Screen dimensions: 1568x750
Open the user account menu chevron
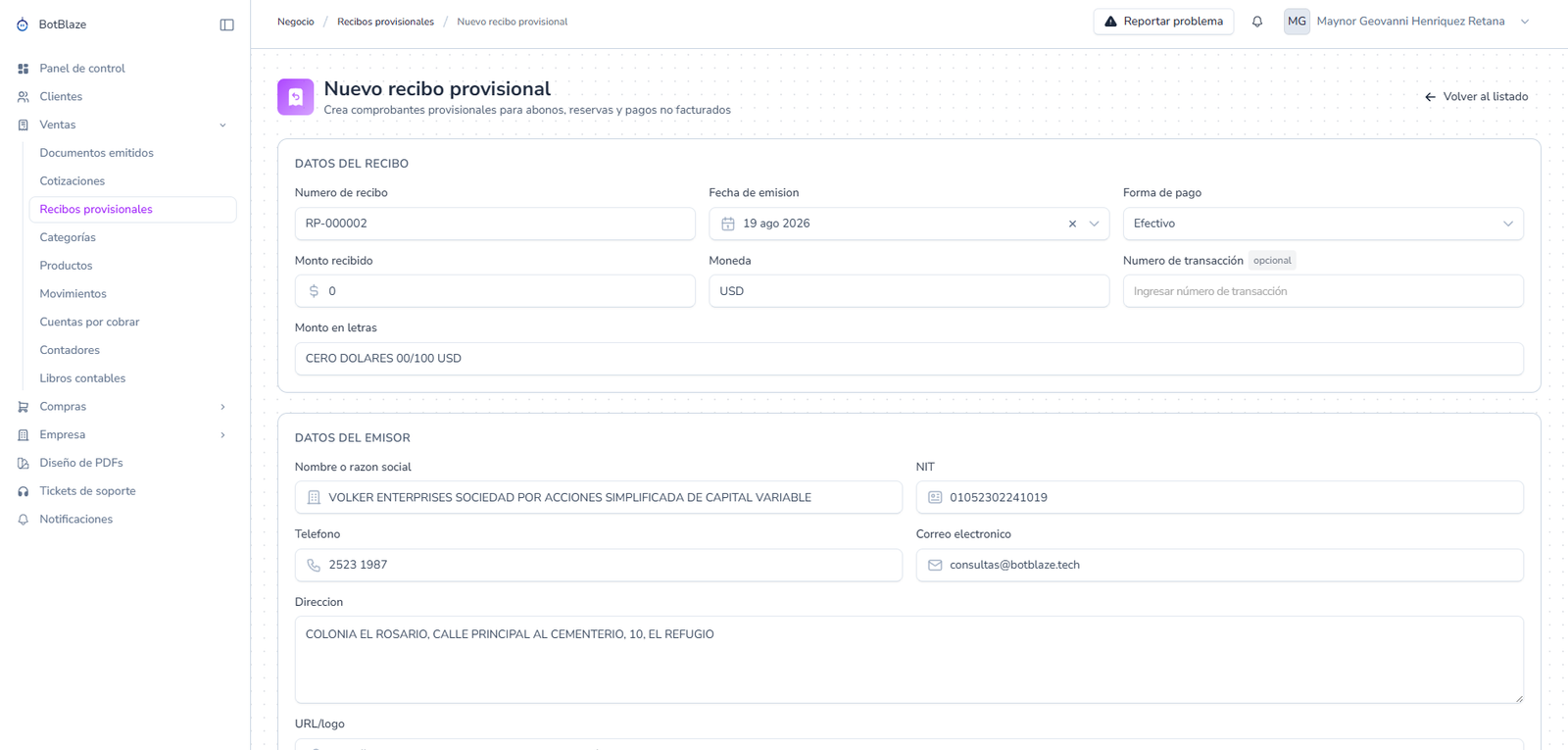point(1525,22)
